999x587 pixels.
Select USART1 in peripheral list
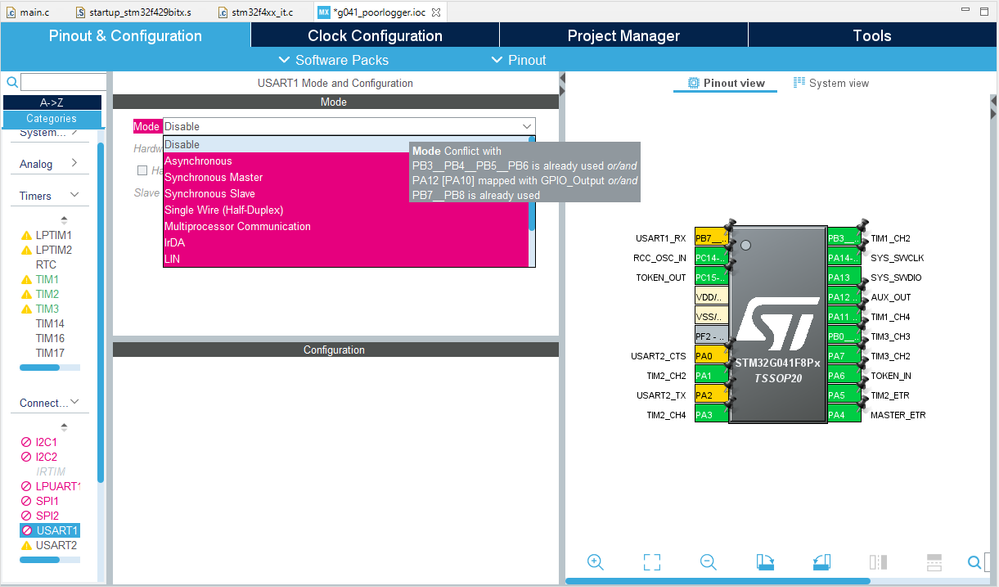tap(50, 530)
